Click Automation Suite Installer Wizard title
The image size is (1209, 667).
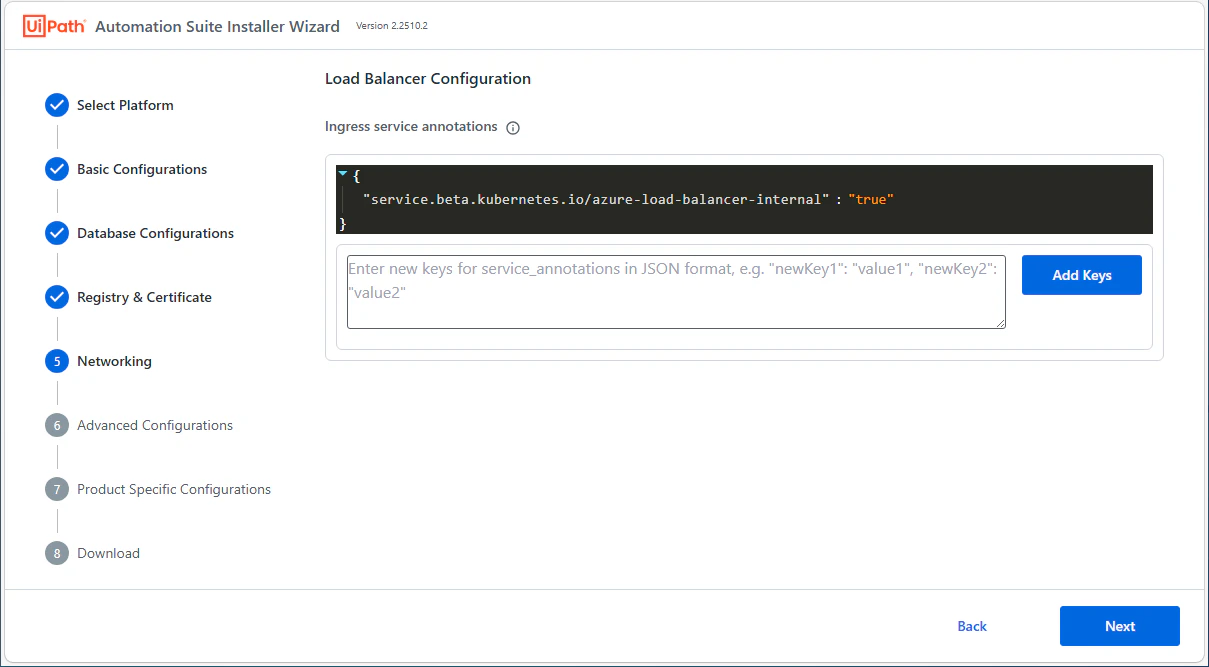pyautogui.click(x=217, y=26)
